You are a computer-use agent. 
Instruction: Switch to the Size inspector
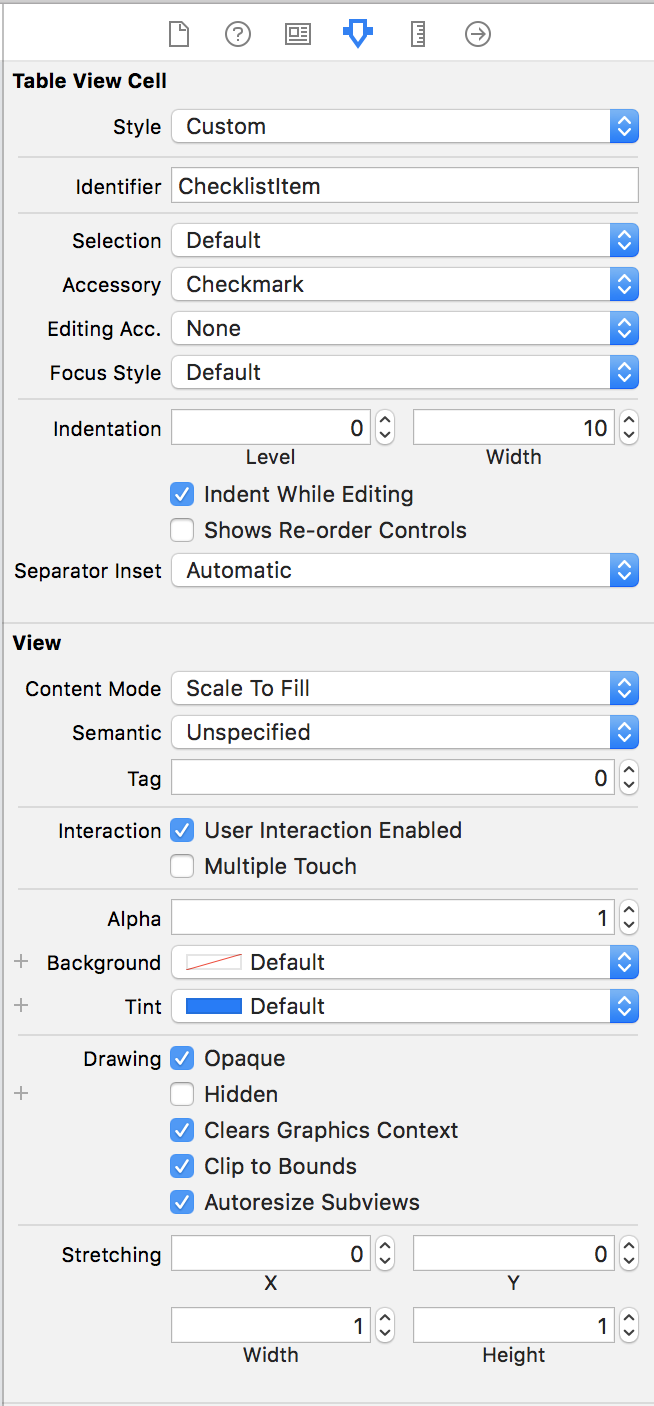click(418, 35)
